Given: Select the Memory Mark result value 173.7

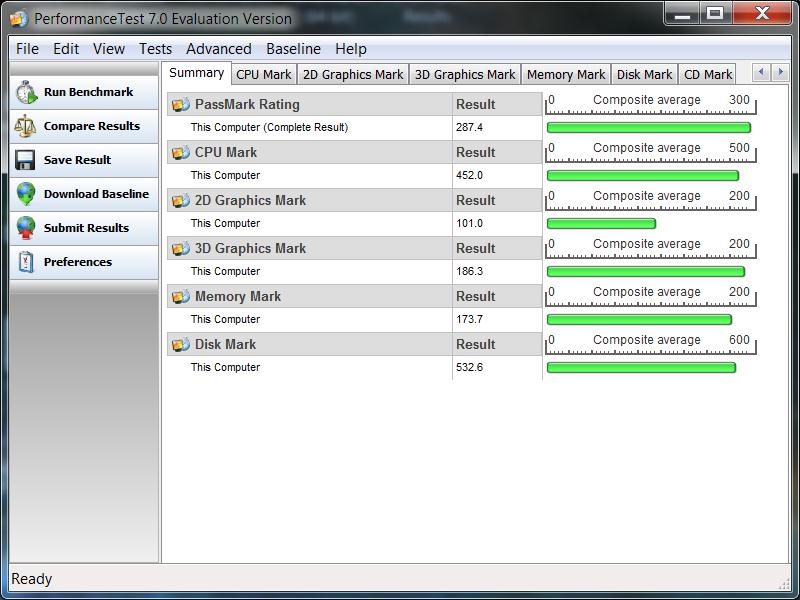Looking at the screenshot, I should [x=469, y=319].
